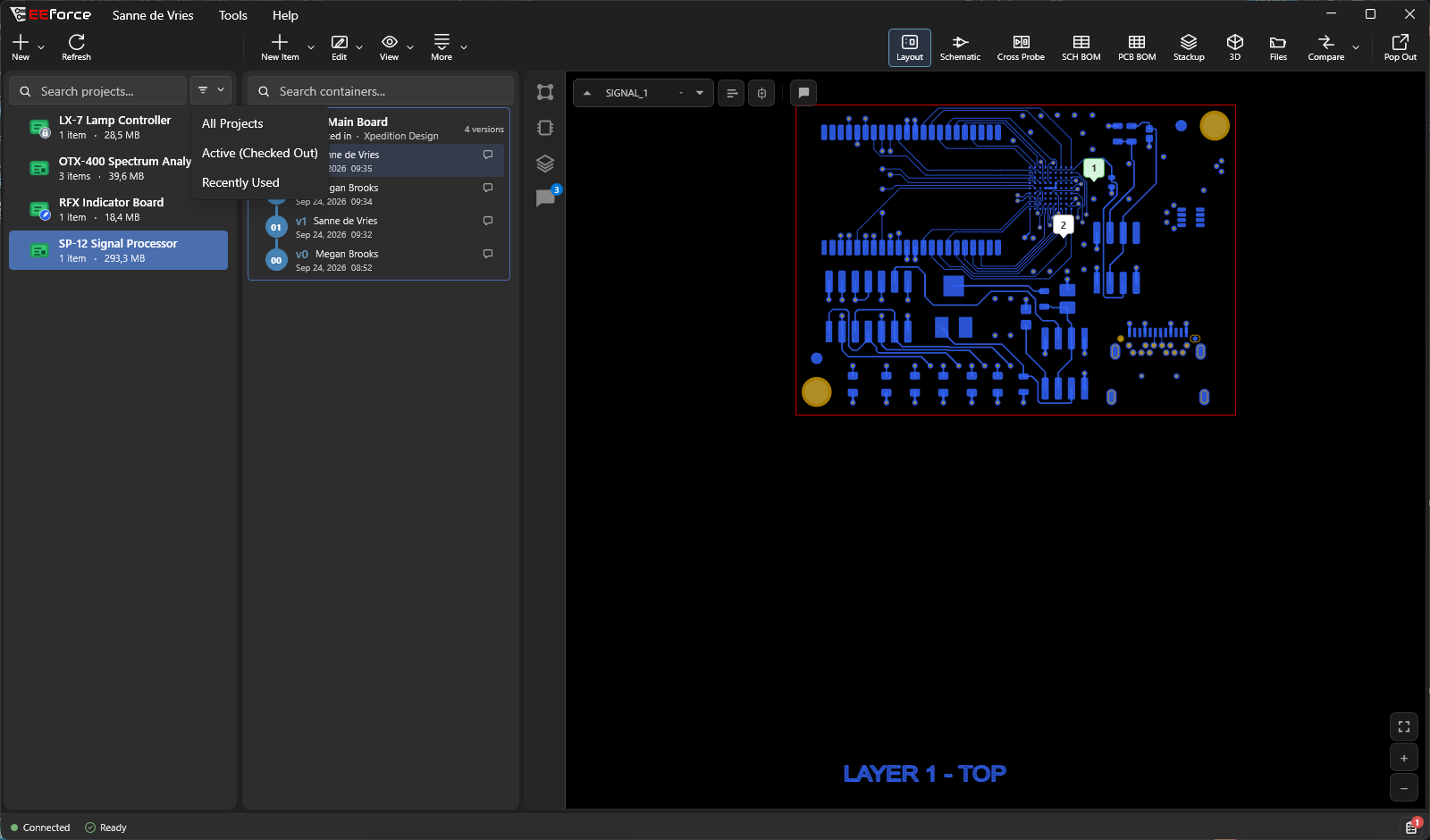The width and height of the screenshot is (1430, 840).
Task: Fit board to screen
Action: coord(1404,727)
